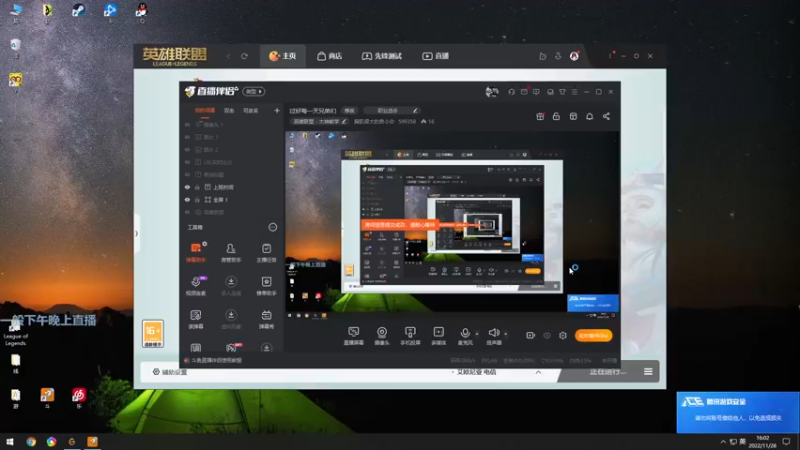
Task: Select the second scene tab
Action: point(229,111)
